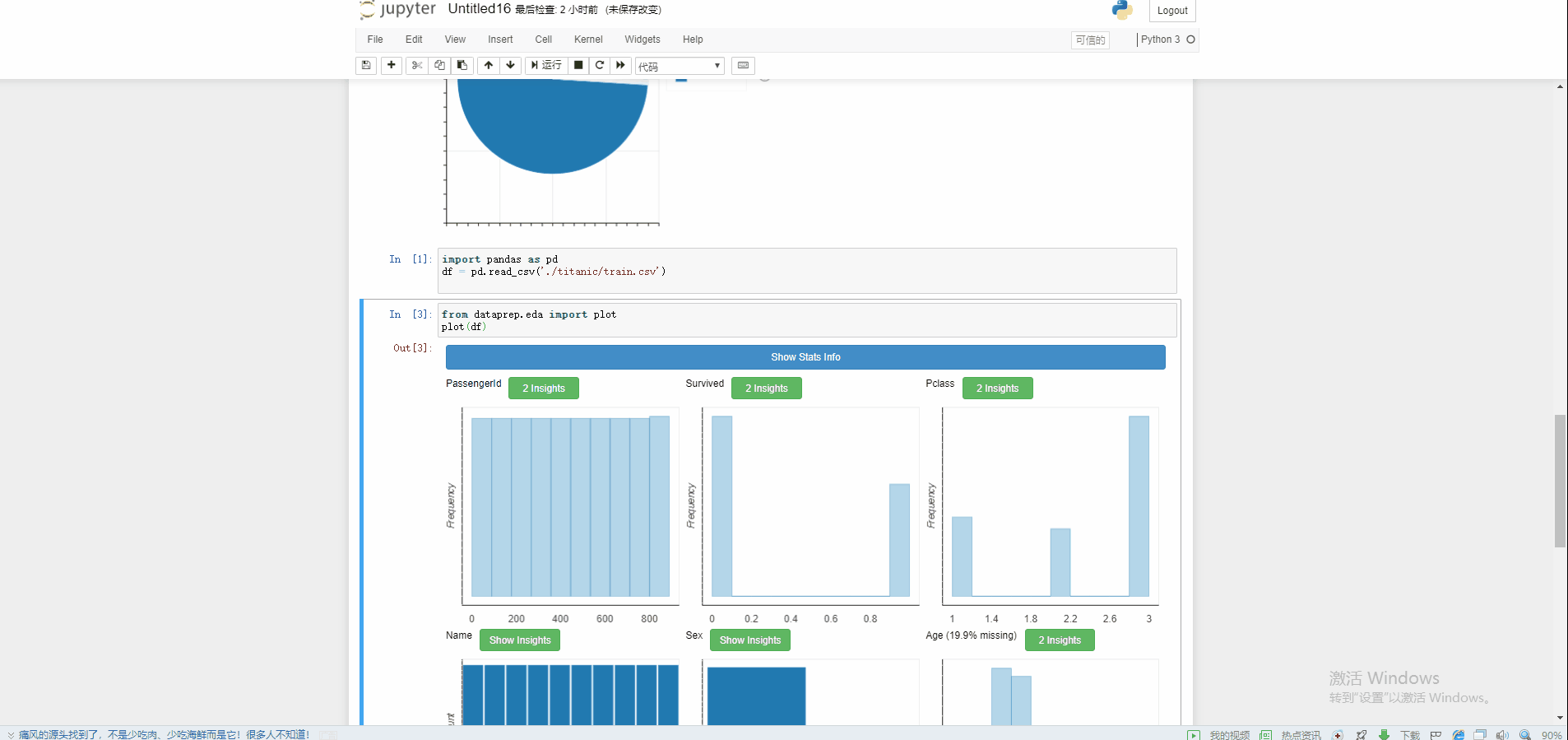Open the Cell menu

coord(544,40)
